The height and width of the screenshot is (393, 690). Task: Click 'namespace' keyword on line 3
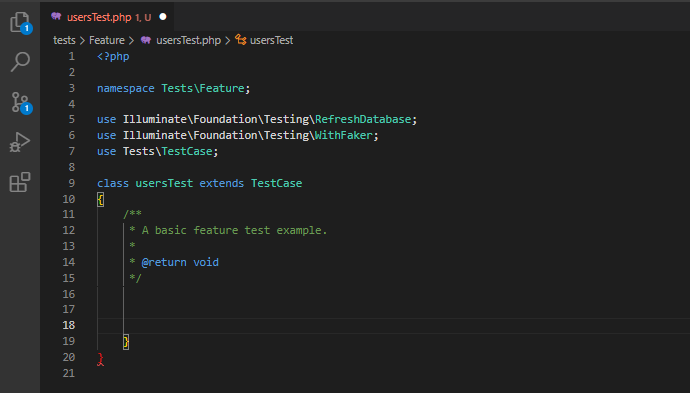(x=126, y=88)
